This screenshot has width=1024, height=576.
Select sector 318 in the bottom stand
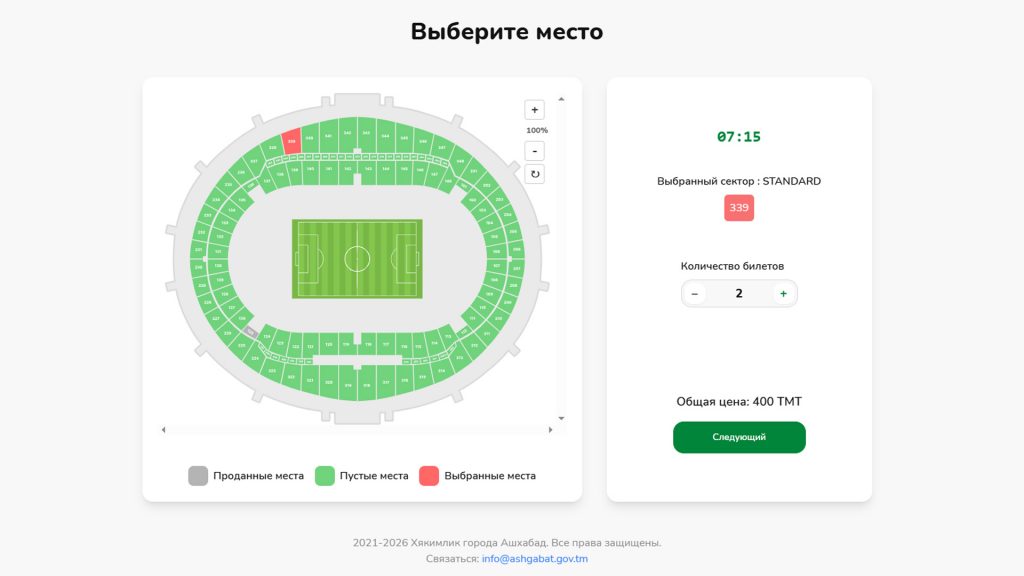(367, 385)
